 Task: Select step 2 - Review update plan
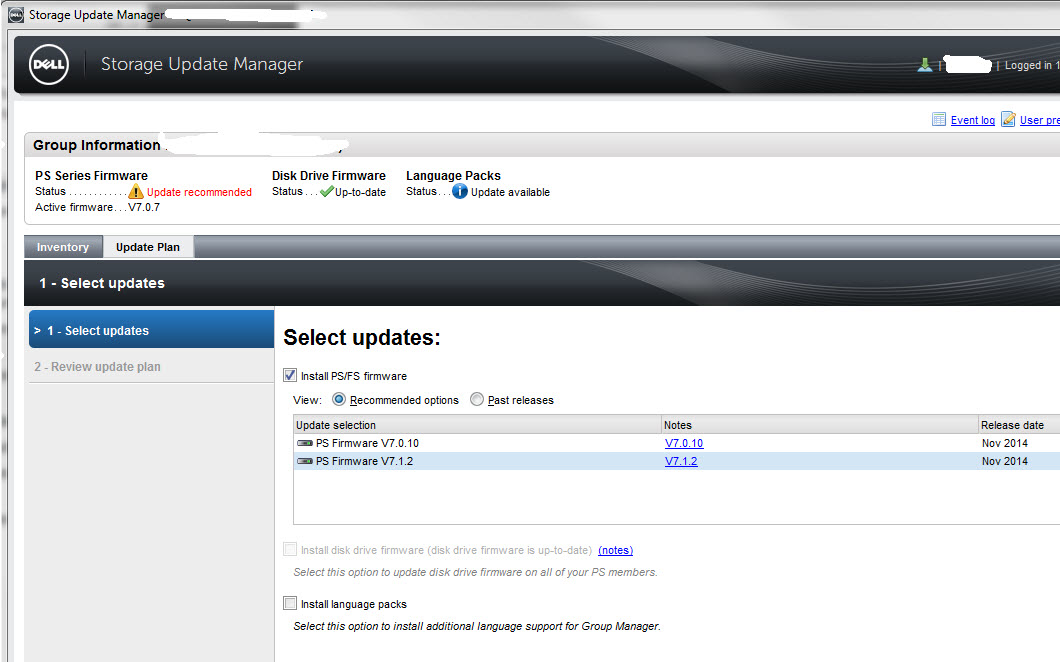(x=151, y=367)
